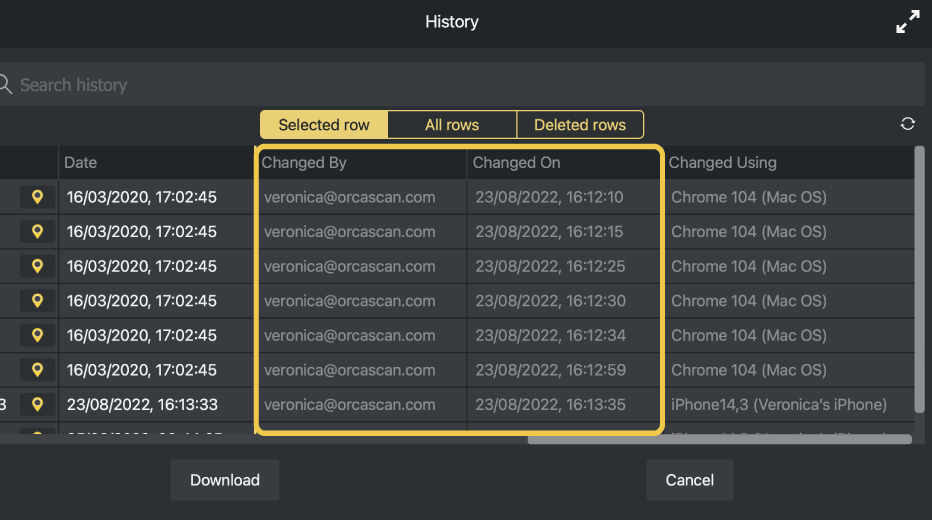Switch to the Selected row tab
932x520 pixels.
coord(324,125)
